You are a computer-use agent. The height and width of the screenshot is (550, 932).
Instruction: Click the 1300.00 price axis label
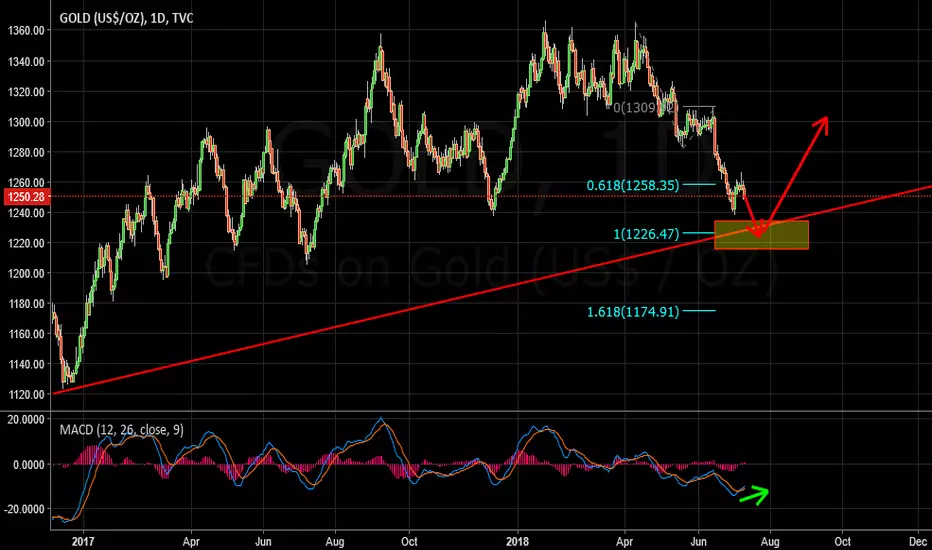26,122
